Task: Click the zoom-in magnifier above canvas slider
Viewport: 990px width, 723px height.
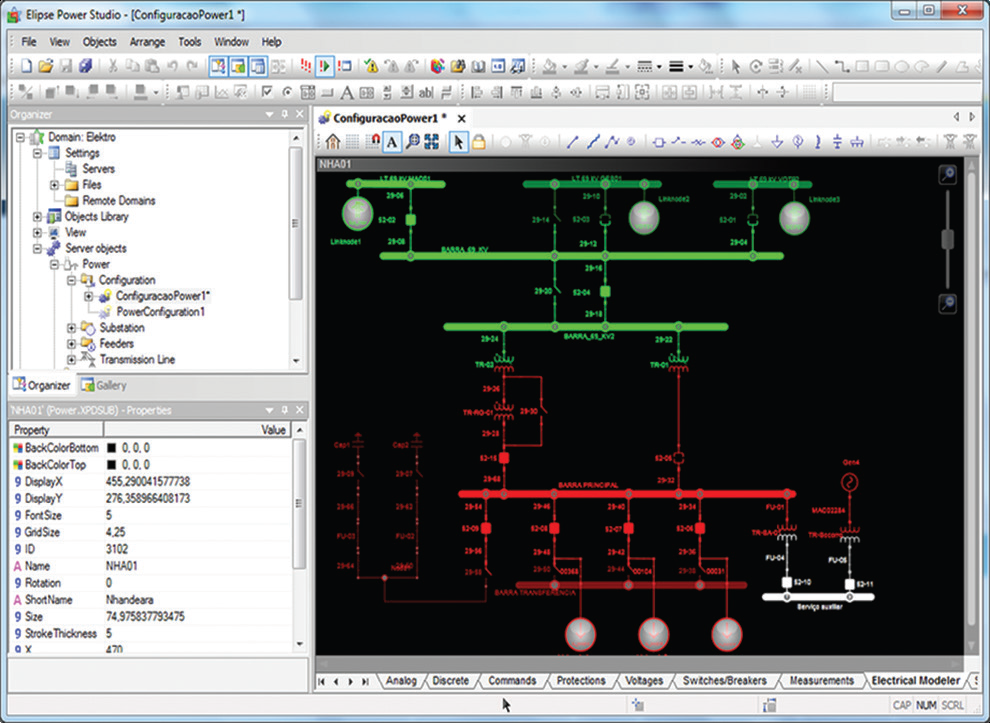Action: click(948, 174)
